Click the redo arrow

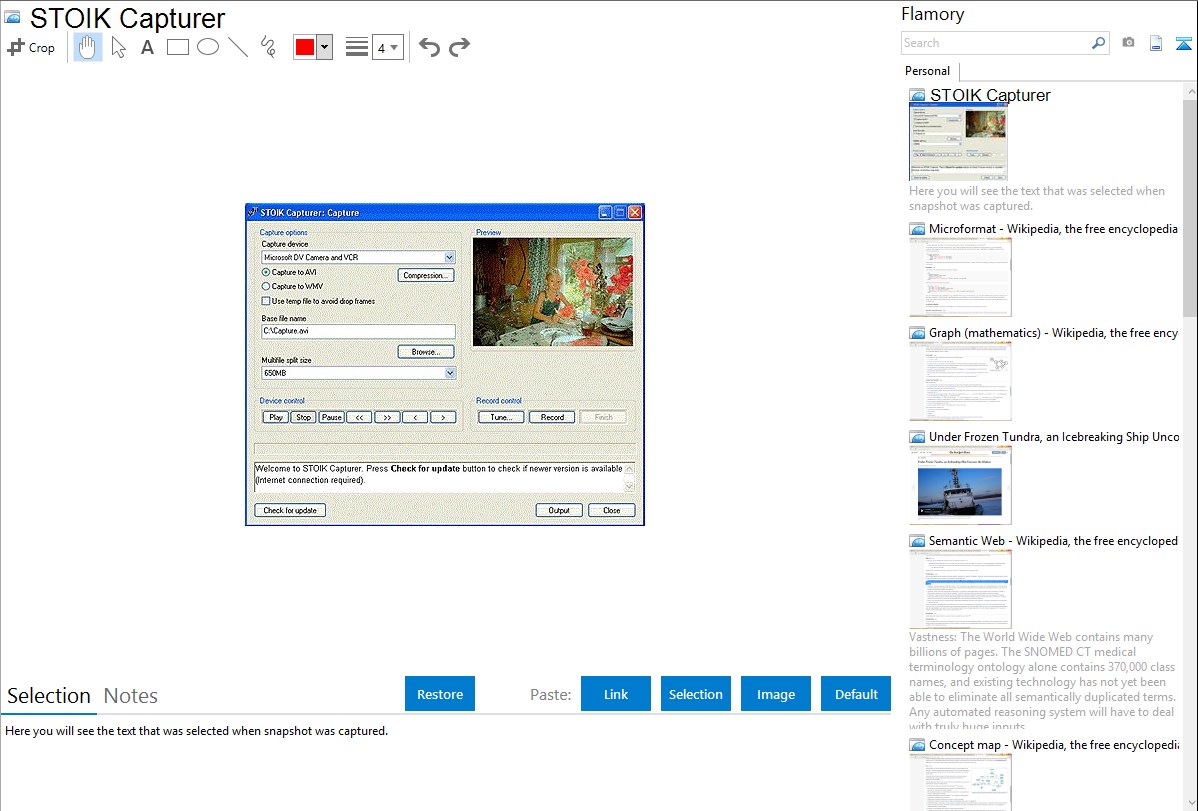(459, 47)
